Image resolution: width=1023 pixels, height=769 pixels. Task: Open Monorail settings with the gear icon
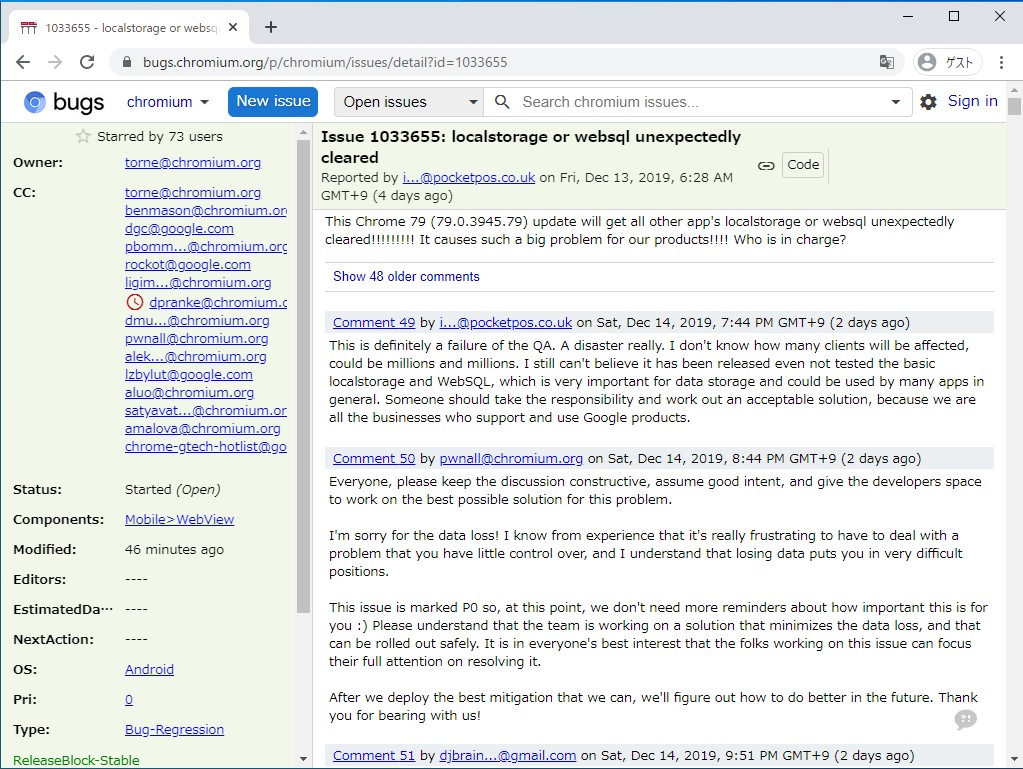(x=928, y=101)
